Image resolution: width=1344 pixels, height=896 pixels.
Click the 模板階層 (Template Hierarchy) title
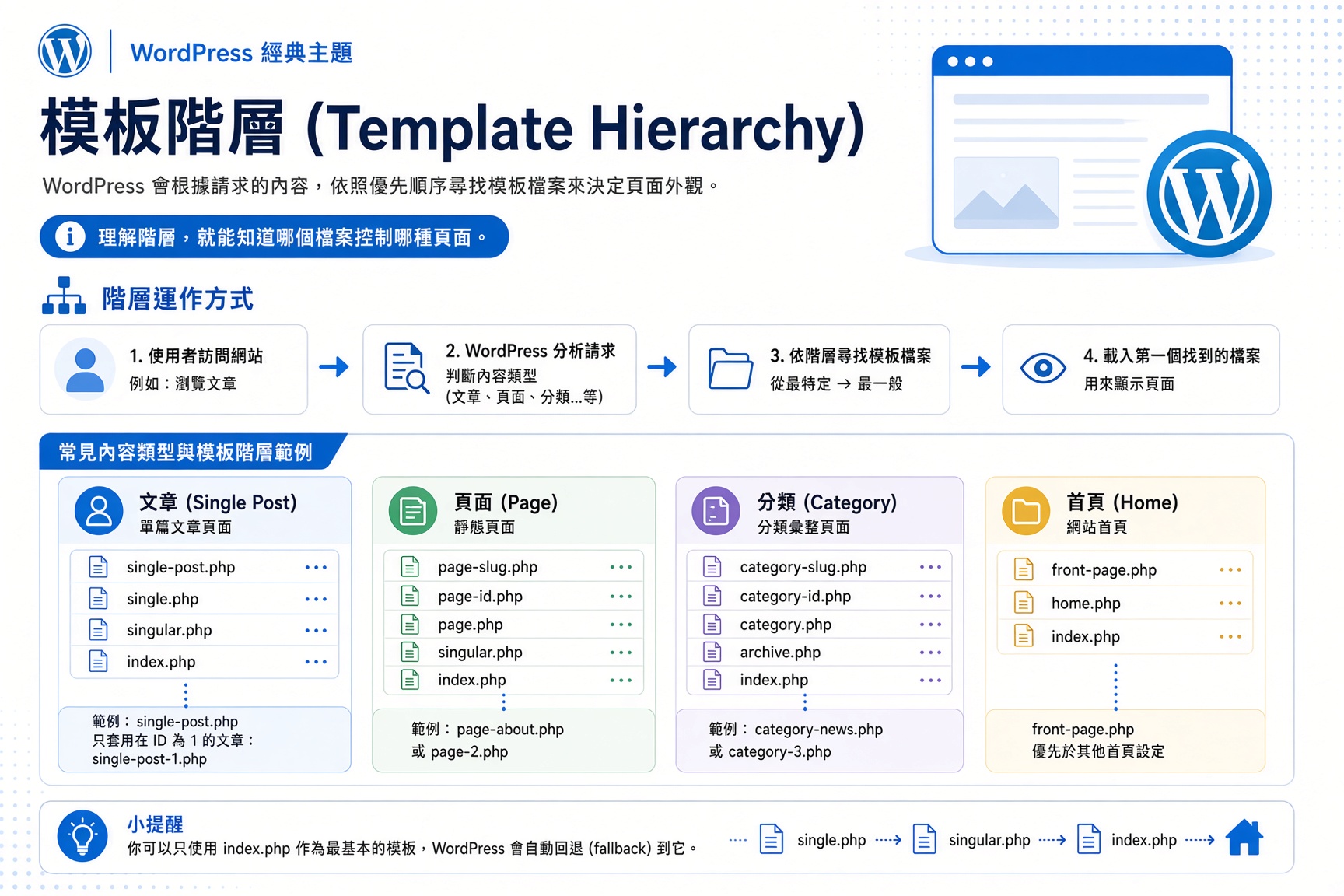tap(453, 128)
